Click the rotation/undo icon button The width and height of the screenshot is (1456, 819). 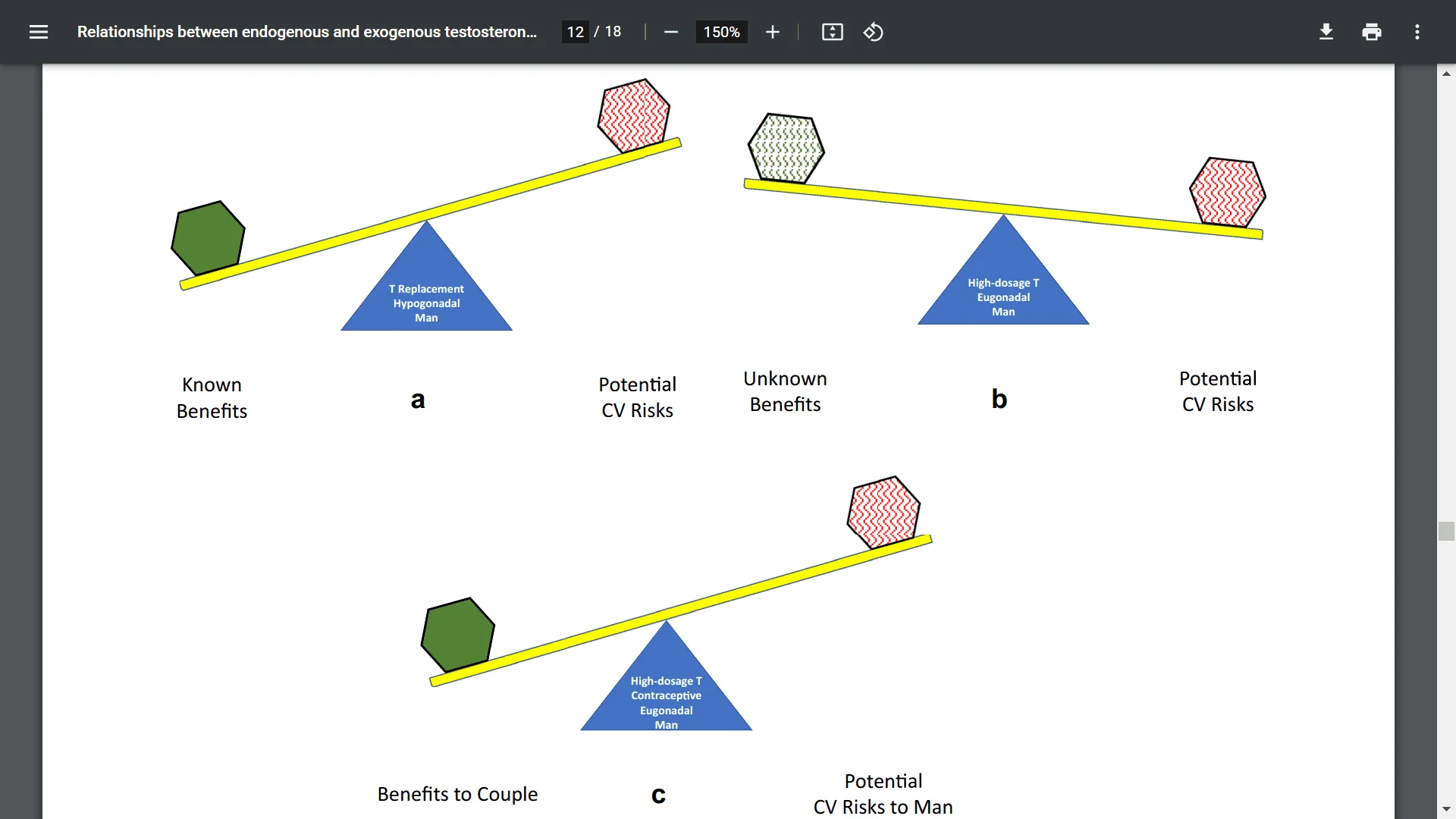coord(872,32)
